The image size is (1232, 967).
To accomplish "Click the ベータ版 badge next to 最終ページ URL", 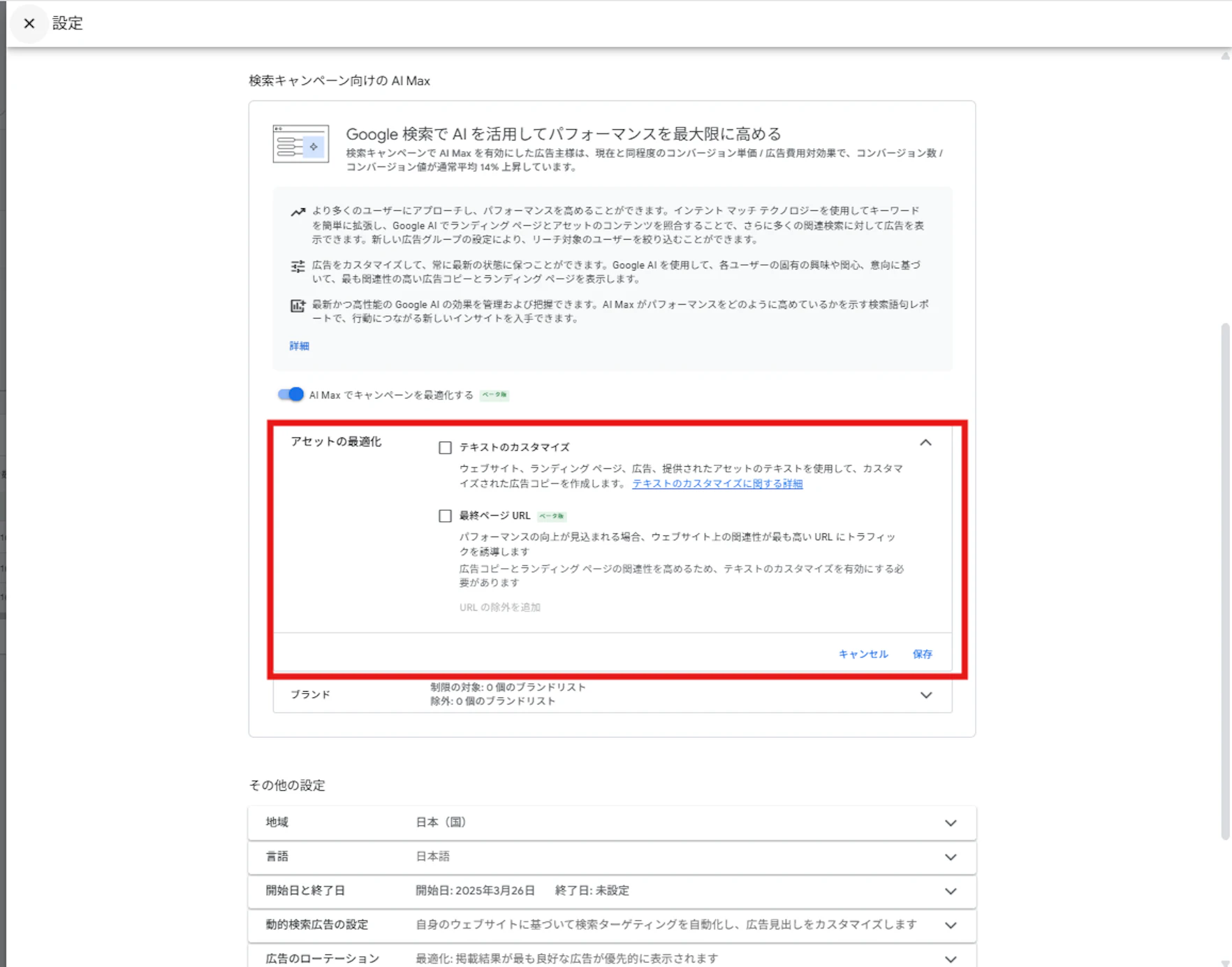I will (552, 516).
